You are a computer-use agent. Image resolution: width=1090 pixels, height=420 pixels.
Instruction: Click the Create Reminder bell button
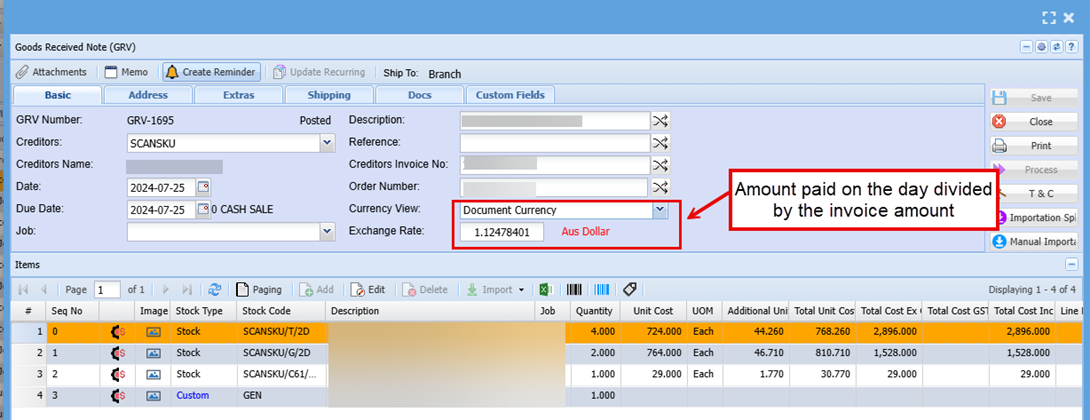pyautogui.click(x=211, y=73)
